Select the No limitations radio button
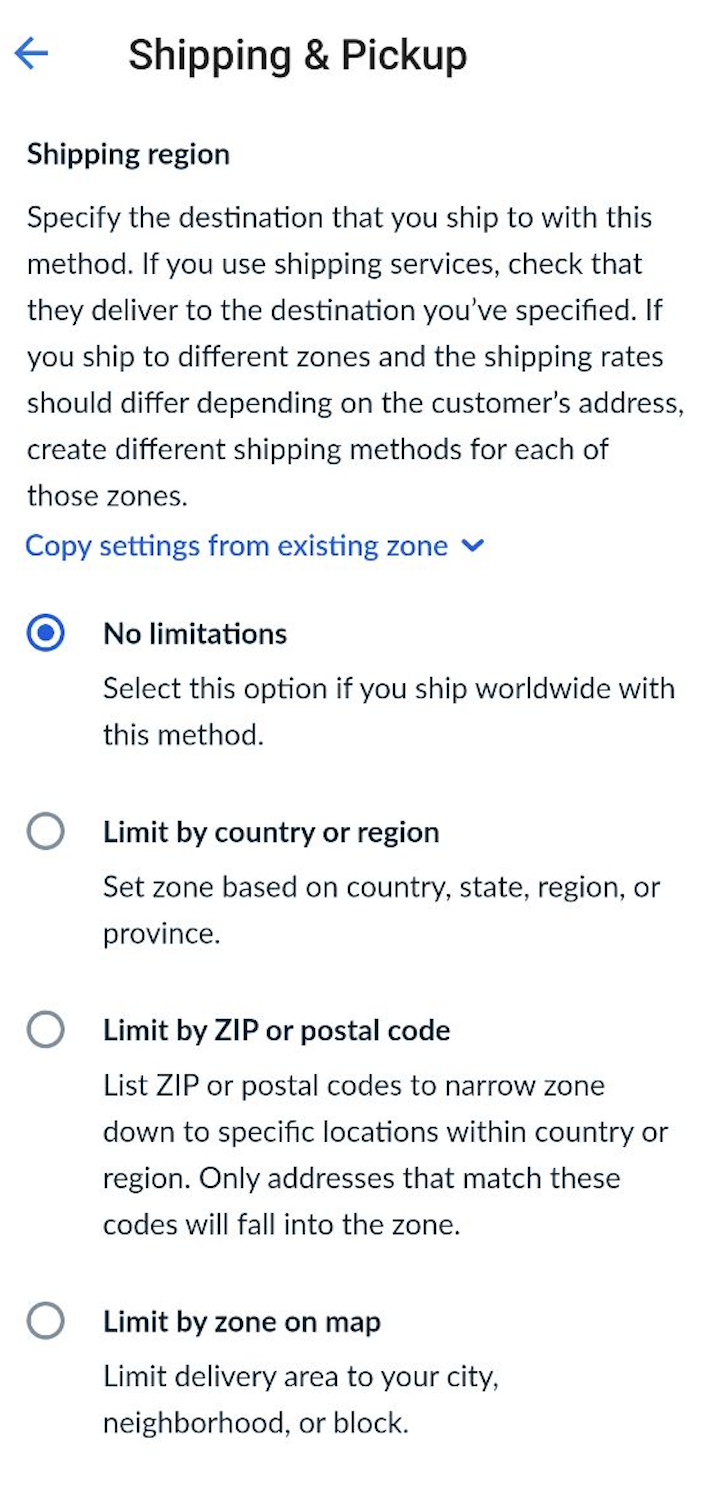 pyautogui.click(x=46, y=634)
